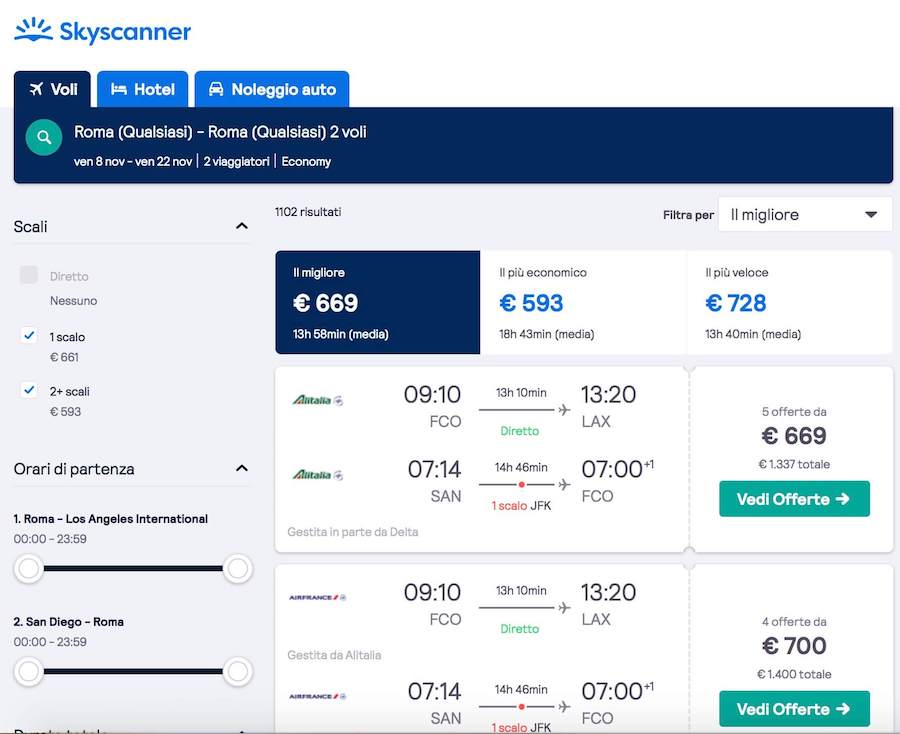The width and height of the screenshot is (900, 734).
Task: Click the 'Gestita in parte da Delta' note
Action: click(353, 532)
